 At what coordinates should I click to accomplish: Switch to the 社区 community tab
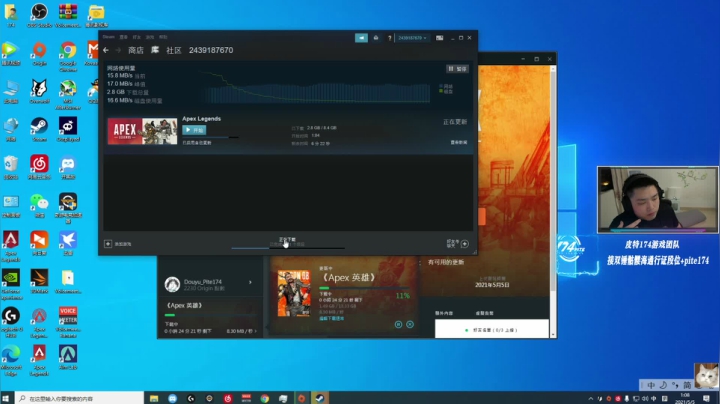pos(174,50)
